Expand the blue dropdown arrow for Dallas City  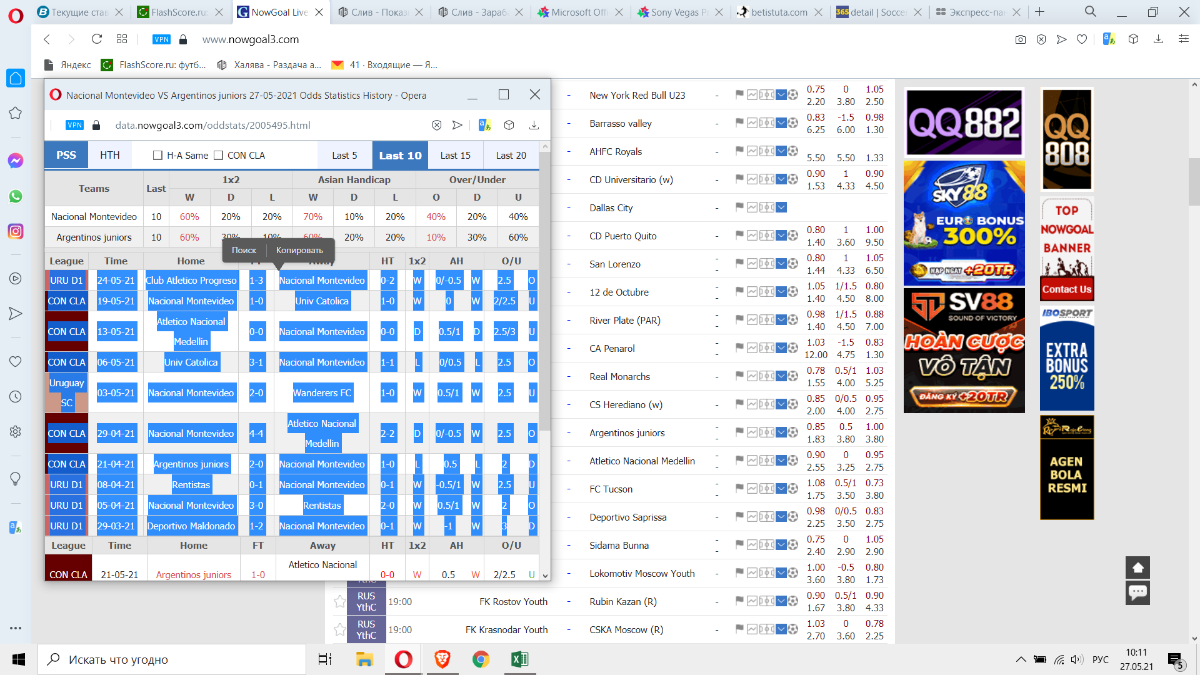[x=781, y=208]
